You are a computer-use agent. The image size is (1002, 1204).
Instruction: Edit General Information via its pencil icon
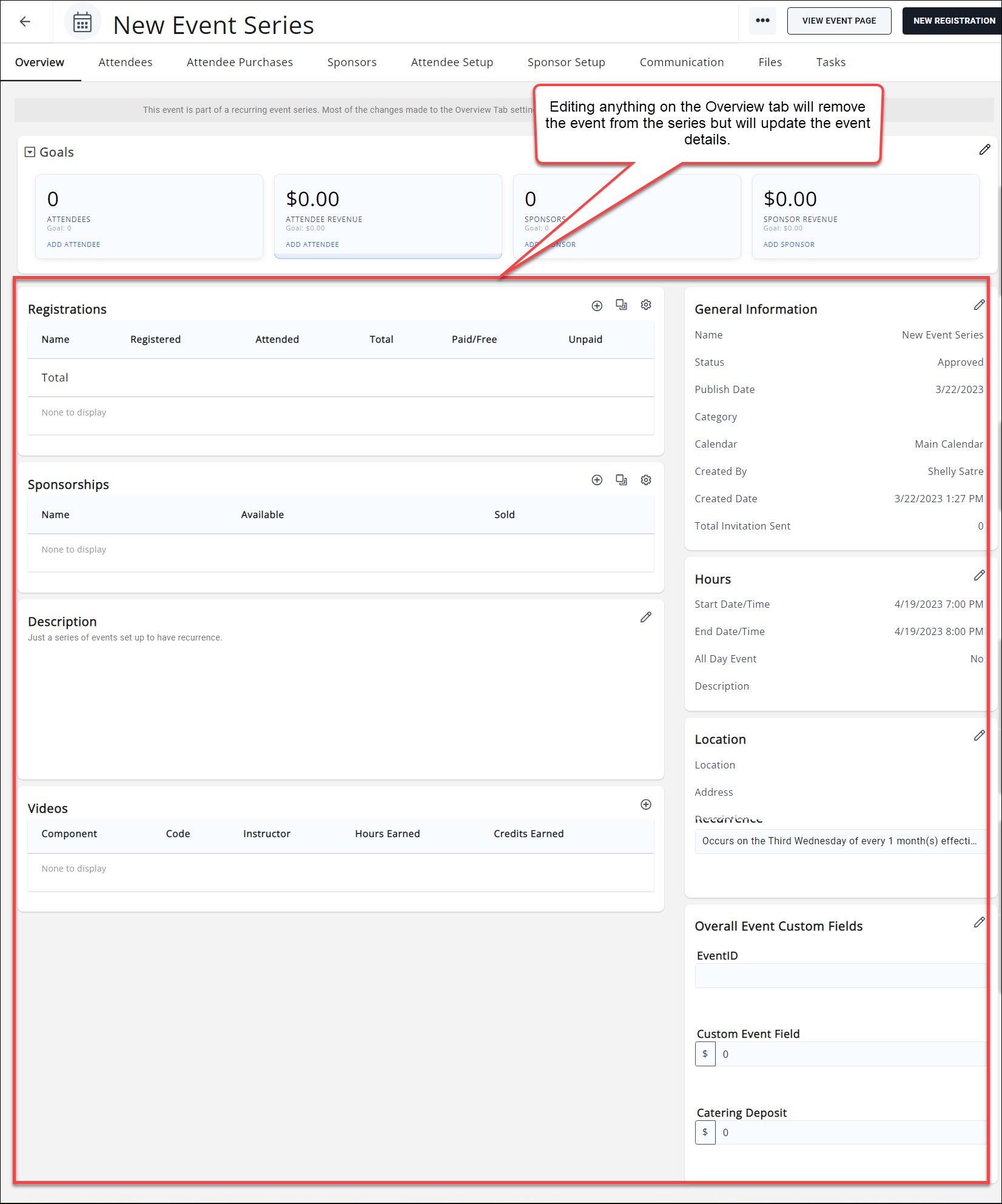(x=980, y=305)
